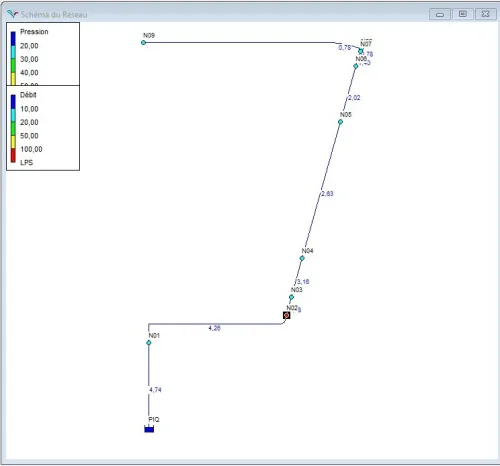
Task: Click the dark blue Pression legend swatch
Action: click(x=13, y=38)
